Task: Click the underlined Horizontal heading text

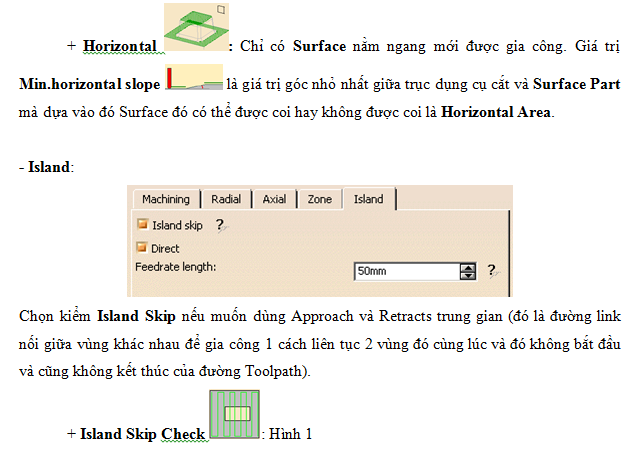Action: click(x=119, y=47)
